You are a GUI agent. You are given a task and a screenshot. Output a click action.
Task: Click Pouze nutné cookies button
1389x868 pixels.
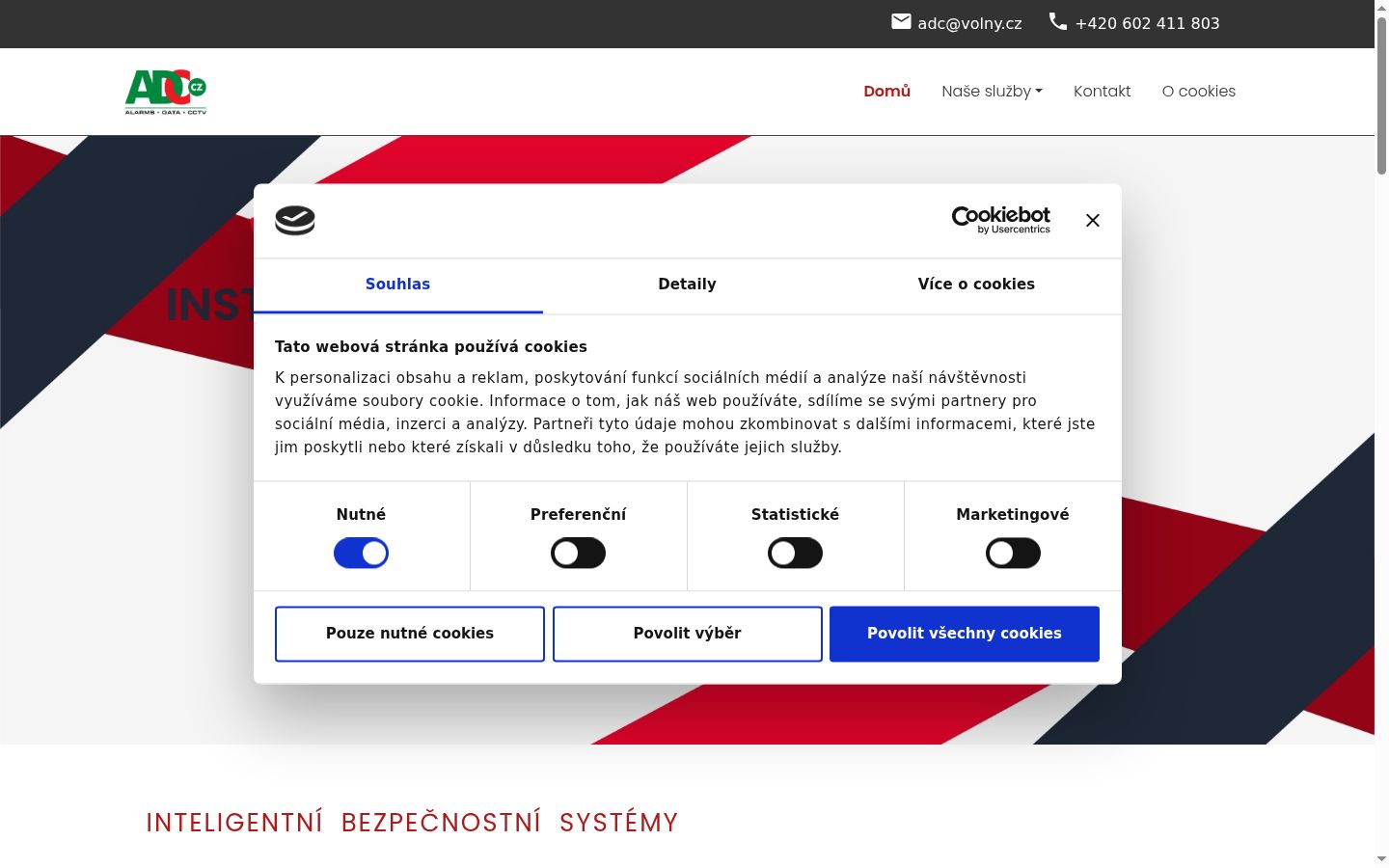410,634
